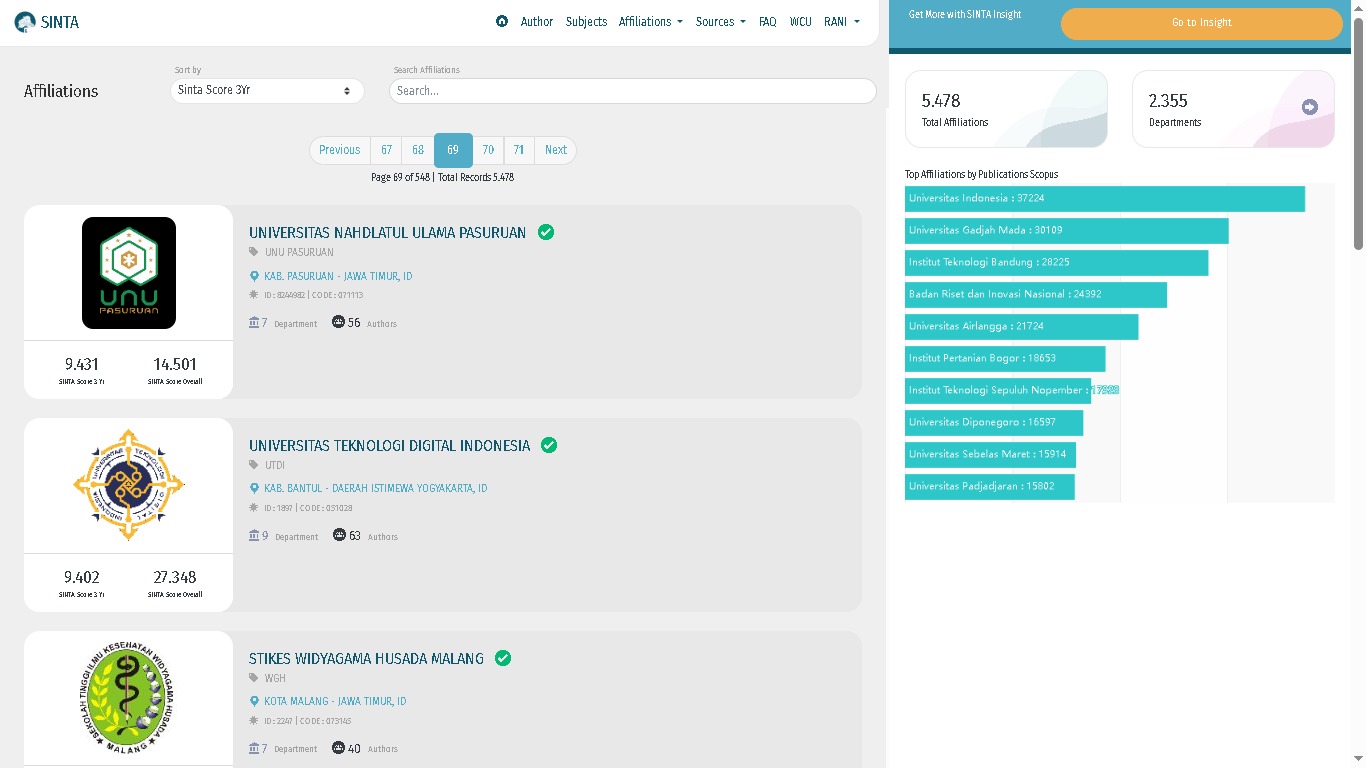Screen dimensions: 1366x768
Task: Expand the Affiliations navbar dropdown
Action: (651, 22)
